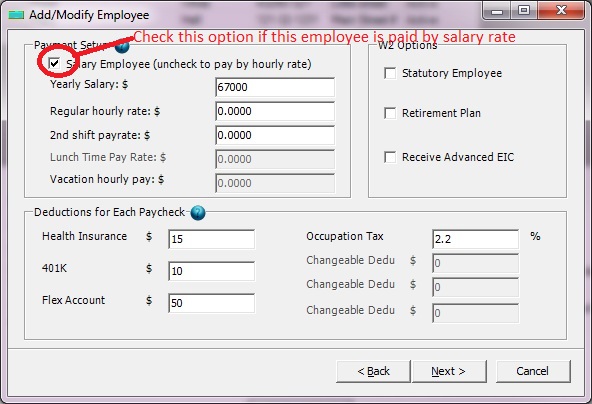Select the Regular hourly rate field

pos(275,111)
